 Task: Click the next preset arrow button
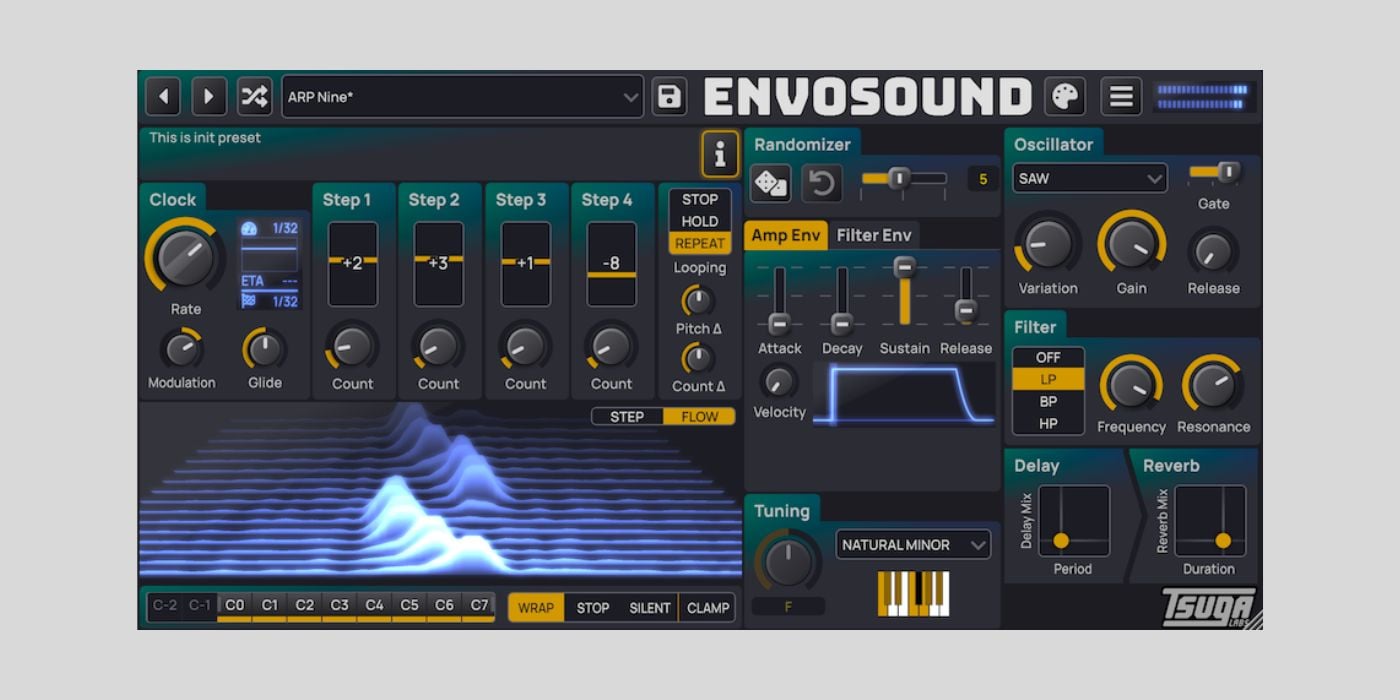(209, 97)
